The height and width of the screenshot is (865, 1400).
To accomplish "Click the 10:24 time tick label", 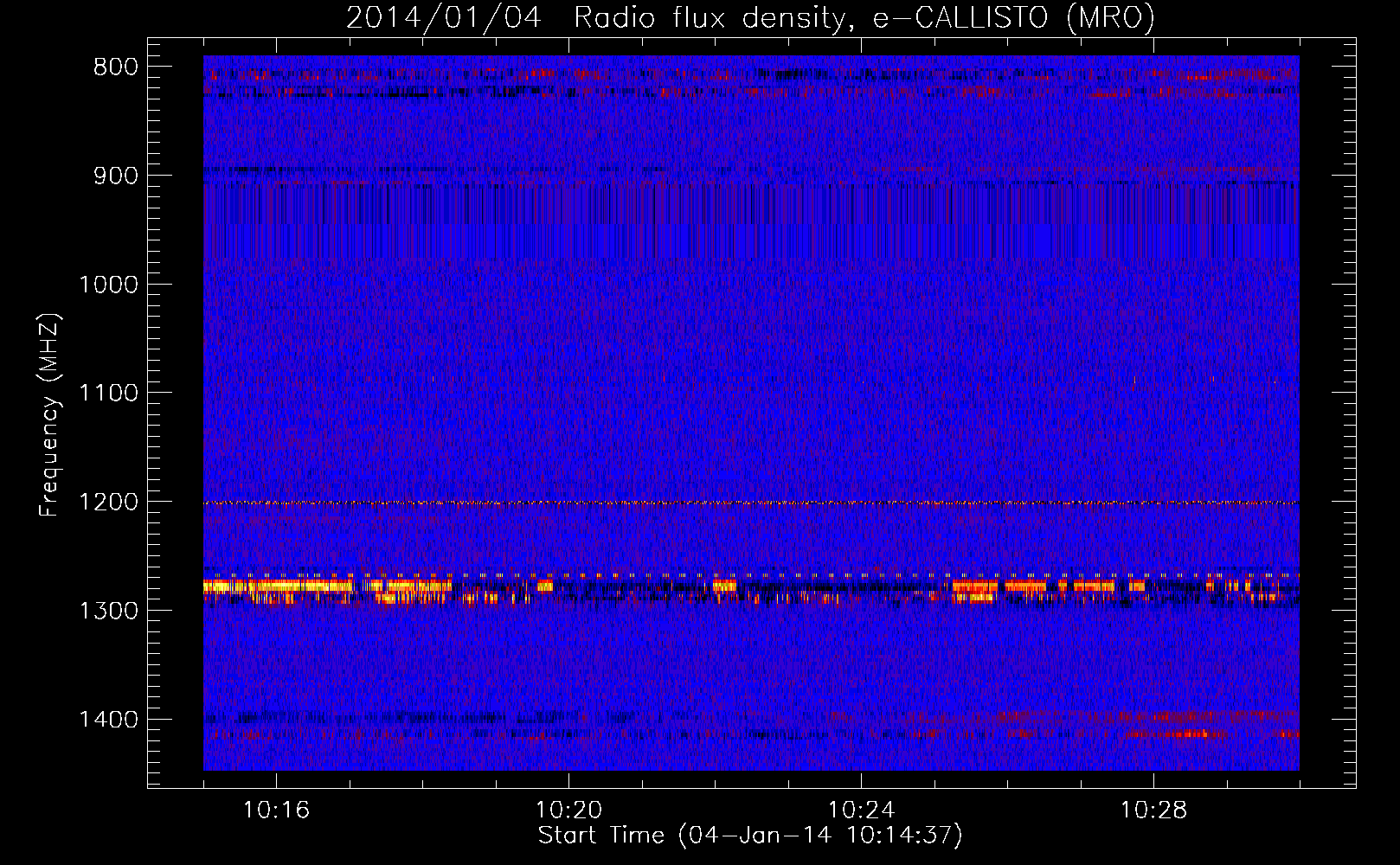I will pyautogui.click(x=861, y=811).
